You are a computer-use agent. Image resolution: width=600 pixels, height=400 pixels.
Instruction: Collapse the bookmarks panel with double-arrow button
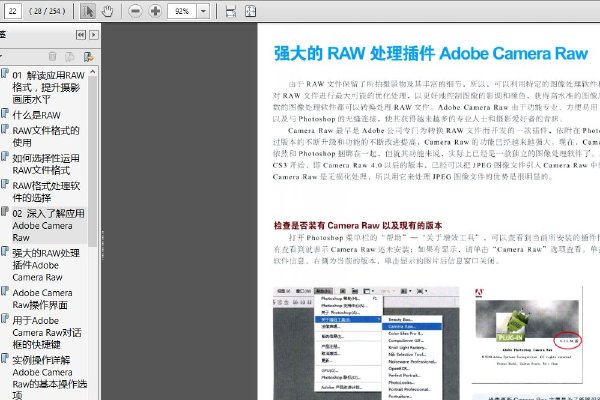pyautogui.click(x=81, y=35)
